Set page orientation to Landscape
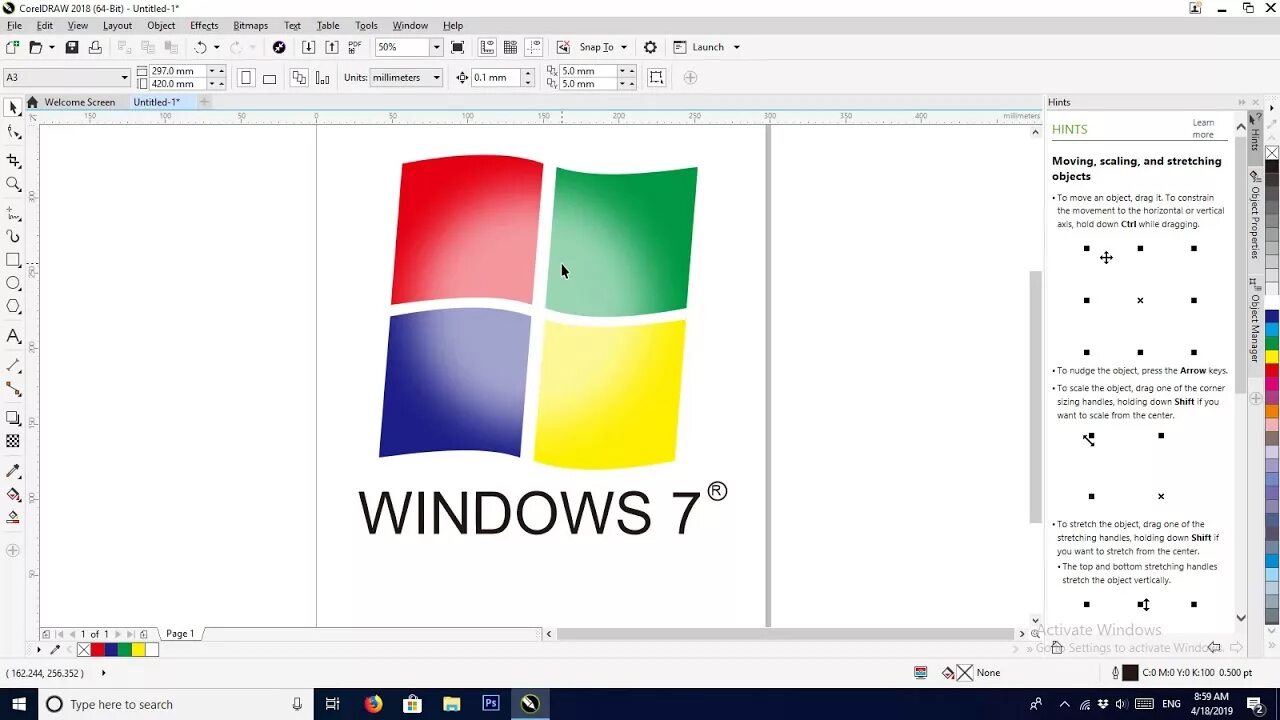 pos(269,77)
